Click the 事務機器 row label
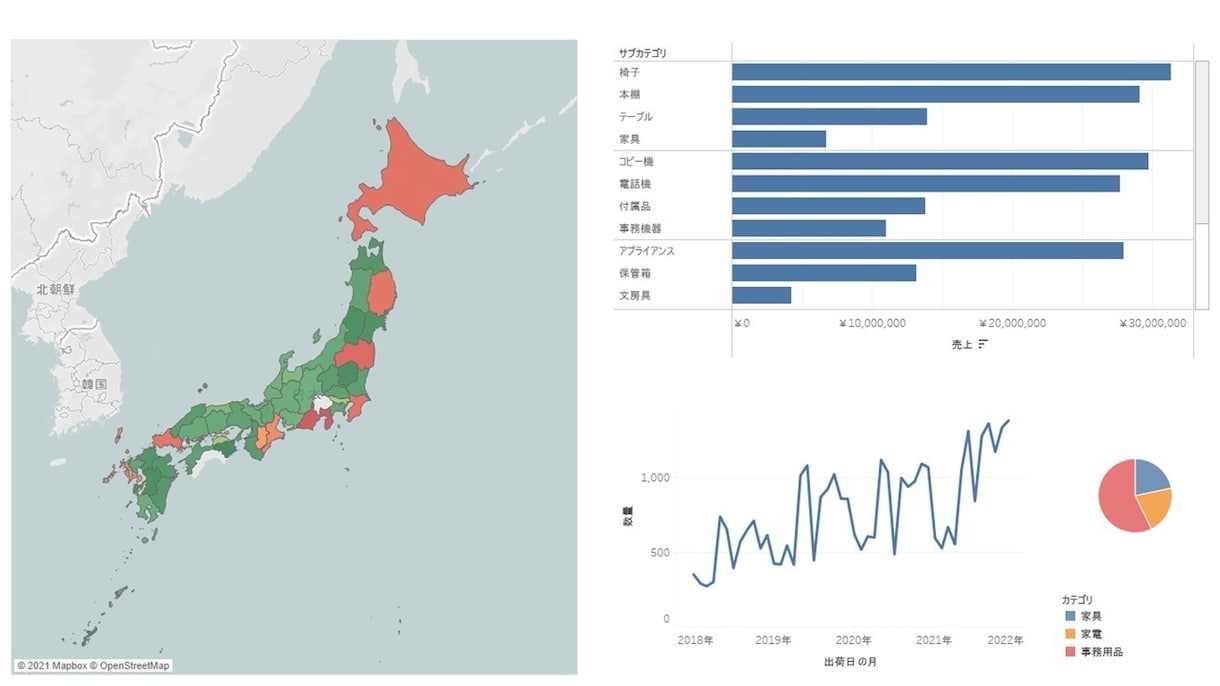Screen dimensions: 1220x686 click(x=640, y=229)
